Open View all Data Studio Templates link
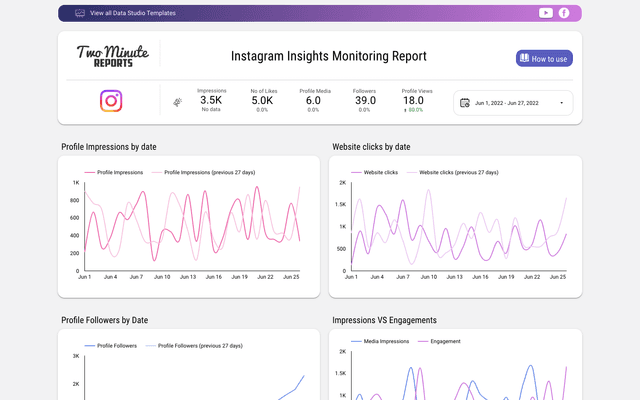Viewport: 640px width, 400px height. click(x=133, y=13)
